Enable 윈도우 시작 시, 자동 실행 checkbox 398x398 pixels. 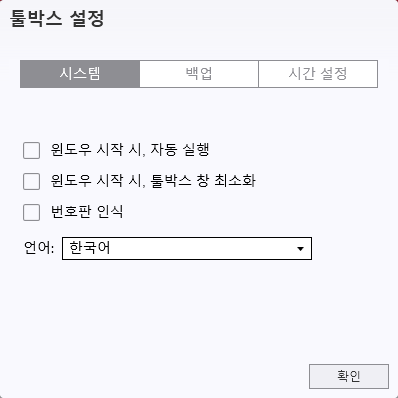pos(31,150)
